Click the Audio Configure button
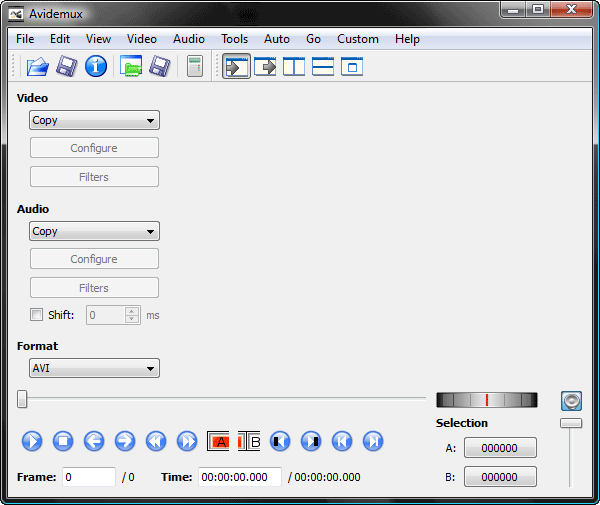 (94, 259)
